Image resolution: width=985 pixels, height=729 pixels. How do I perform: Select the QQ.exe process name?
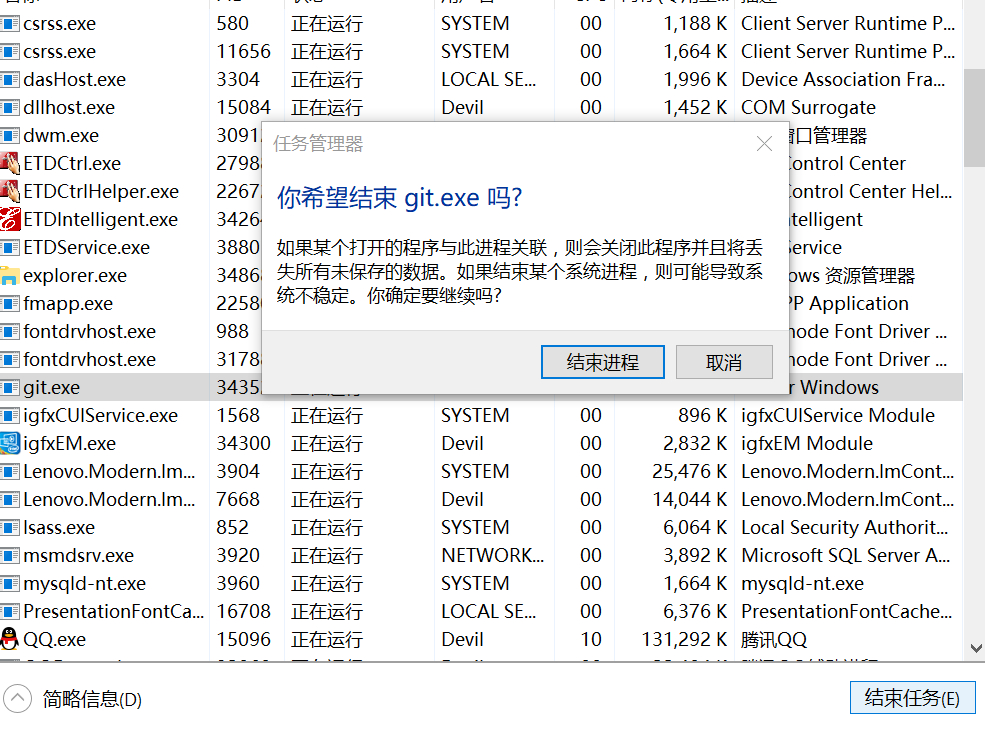[x=55, y=640]
